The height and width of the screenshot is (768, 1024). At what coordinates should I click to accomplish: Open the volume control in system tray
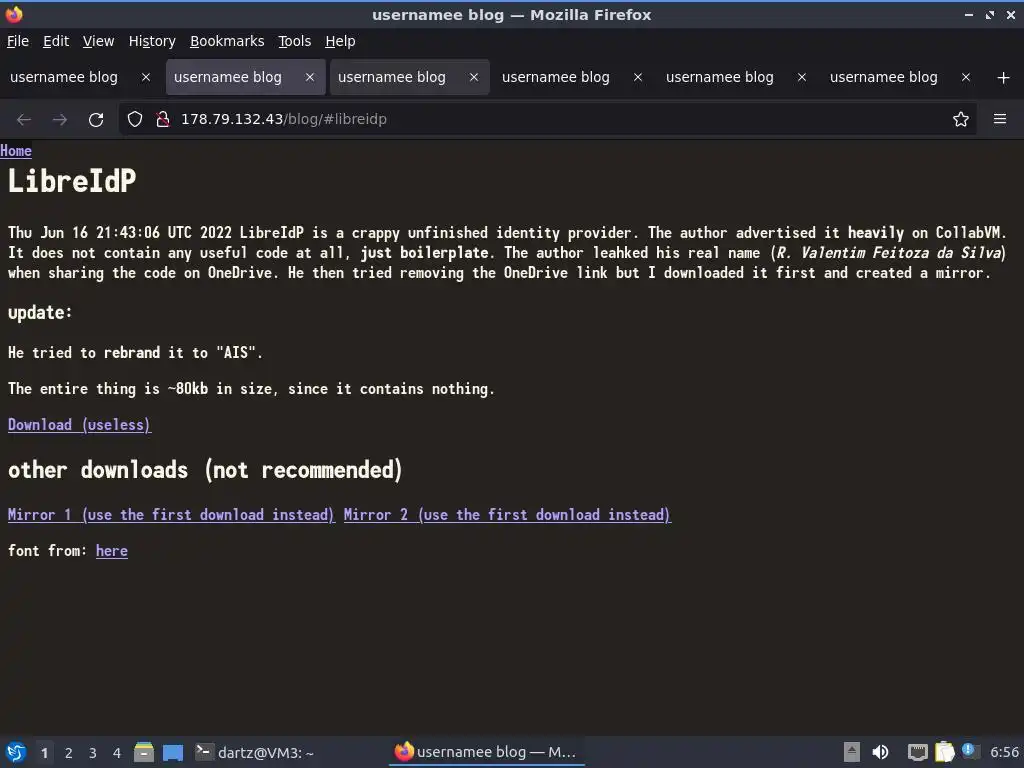coord(880,752)
